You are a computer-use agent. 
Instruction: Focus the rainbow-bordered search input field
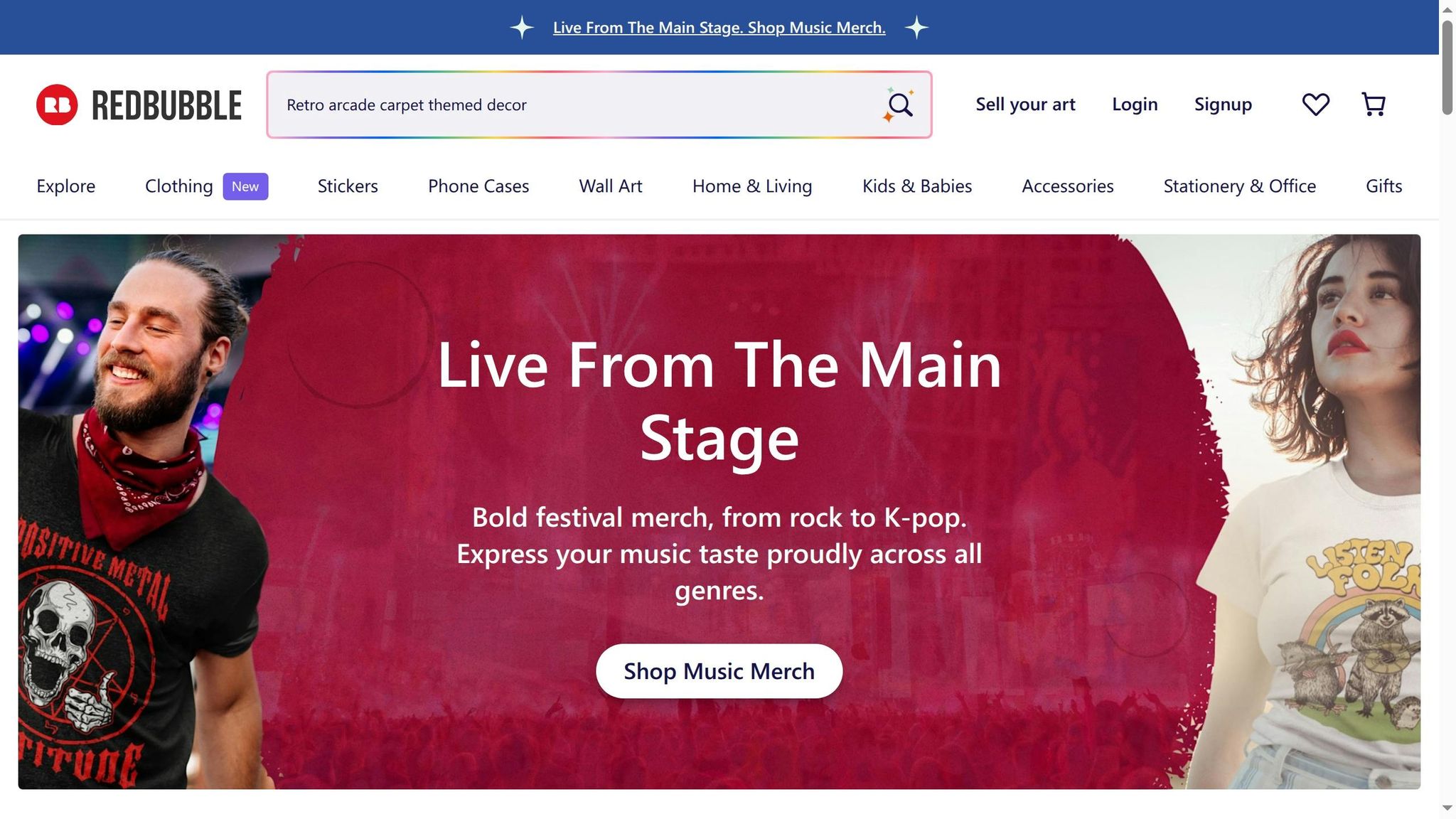pyautogui.click(x=569, y=105)
